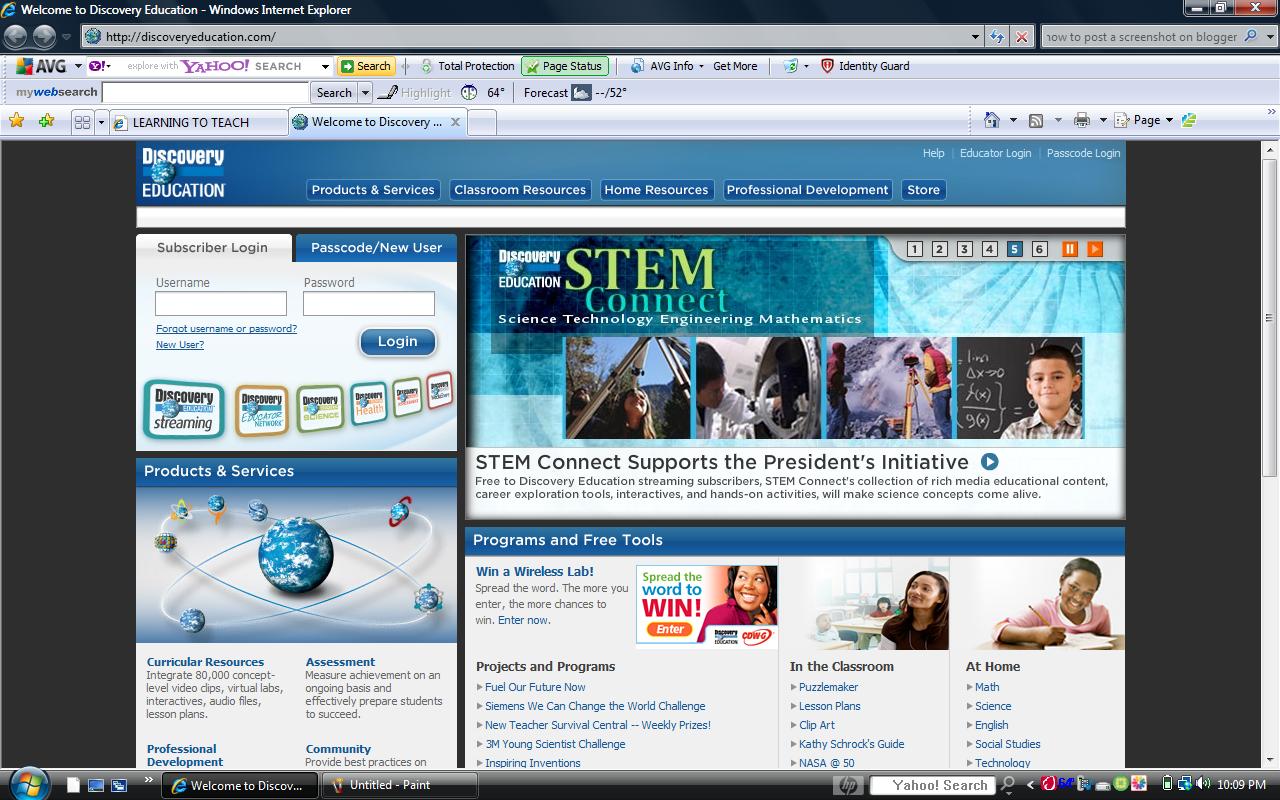Click the weather Forecast icon
This screenshot has height=800, width=1280.
click(x=581, y=92)
